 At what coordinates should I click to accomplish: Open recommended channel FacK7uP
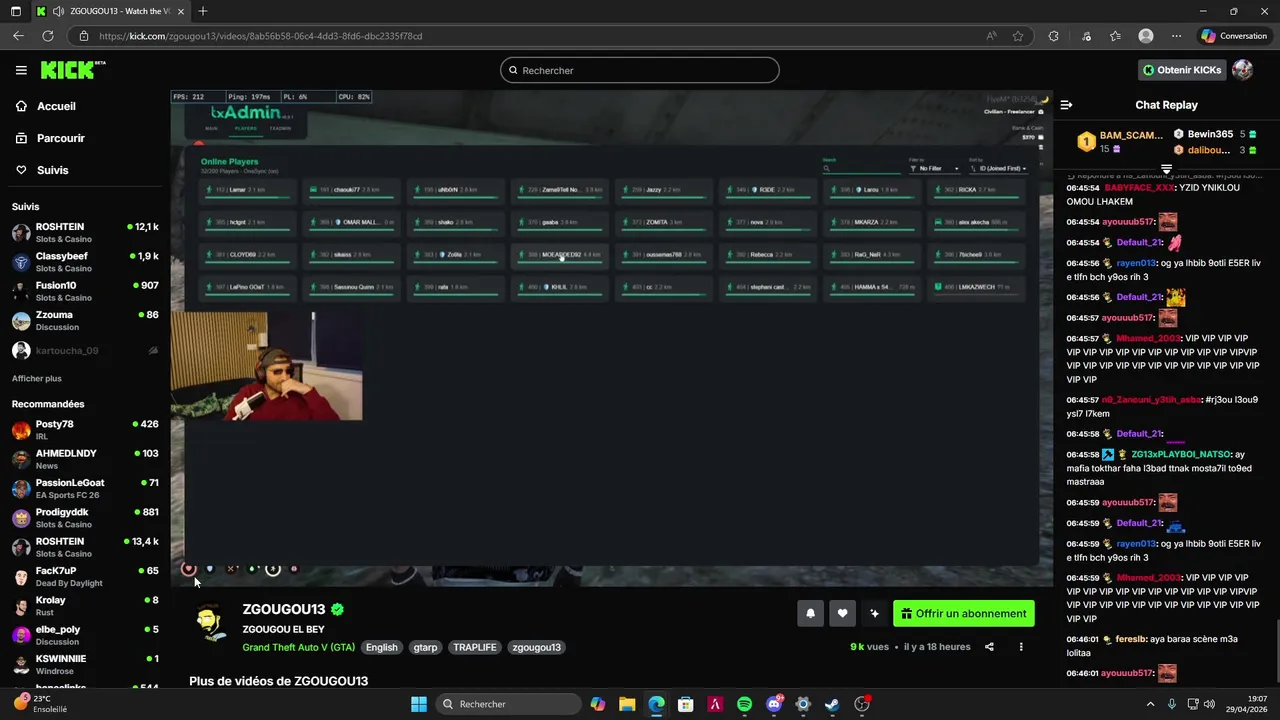[x=85, y=576]
